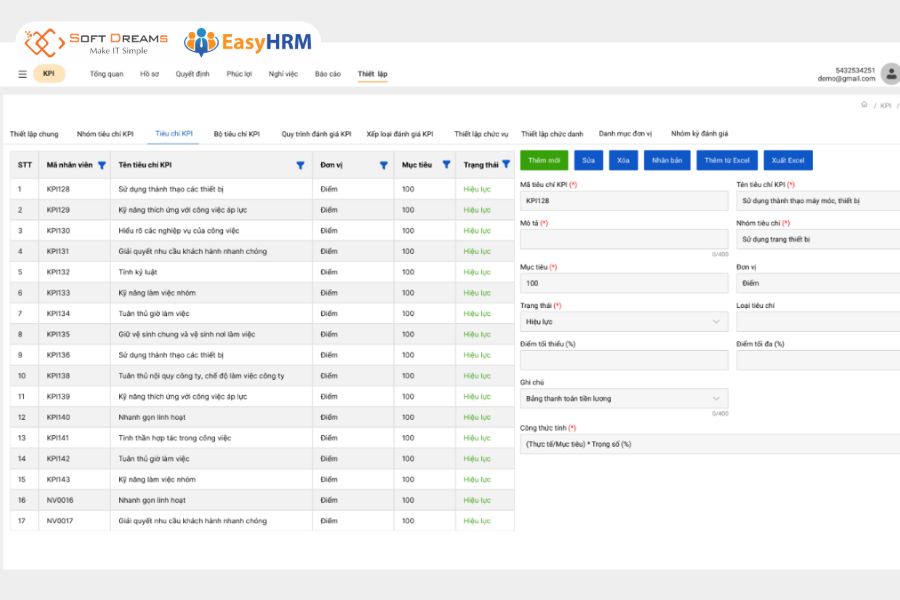Open Trạng thái column filter
This screenshot has height=600, width=900.
click(506, 164)
